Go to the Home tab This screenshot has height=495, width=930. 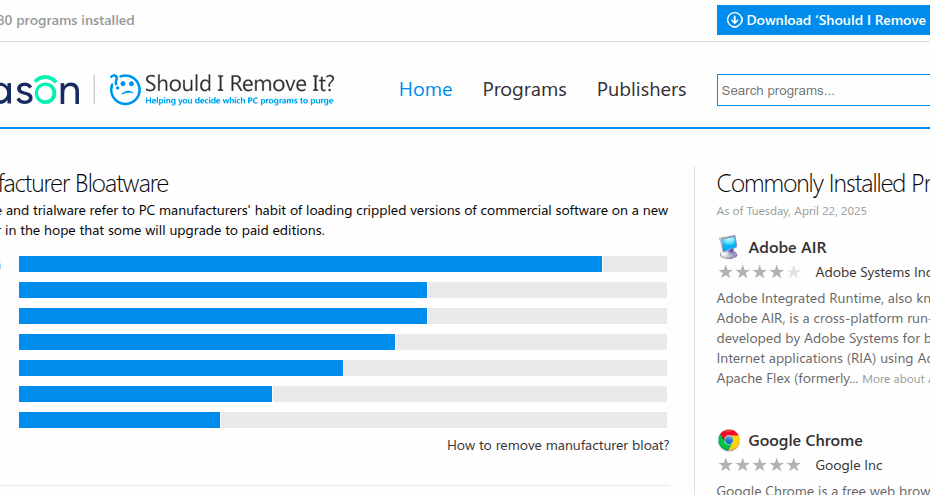[x=425, y=90]
